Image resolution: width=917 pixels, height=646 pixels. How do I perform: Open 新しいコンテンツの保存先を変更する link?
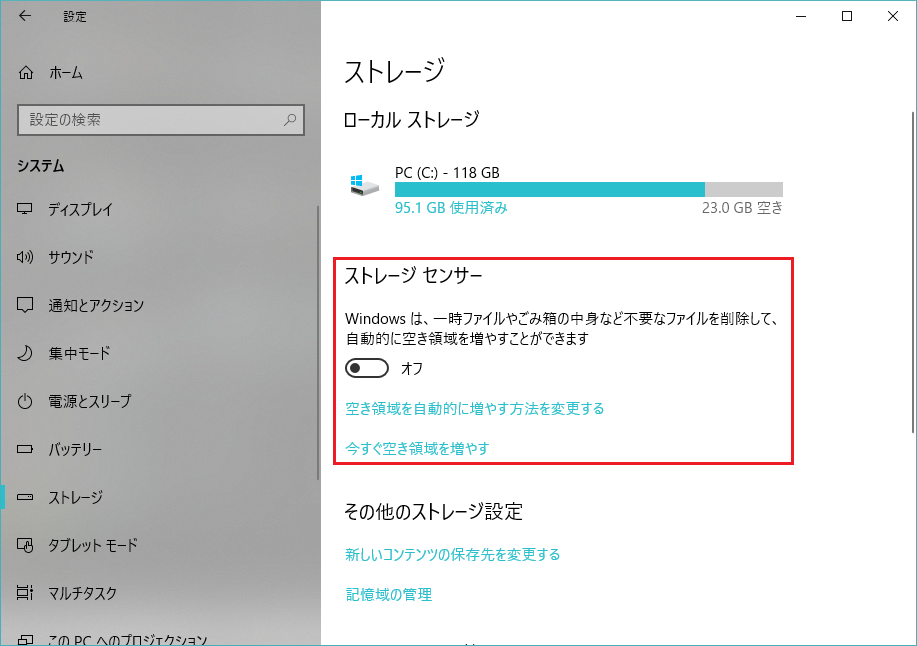452,554
